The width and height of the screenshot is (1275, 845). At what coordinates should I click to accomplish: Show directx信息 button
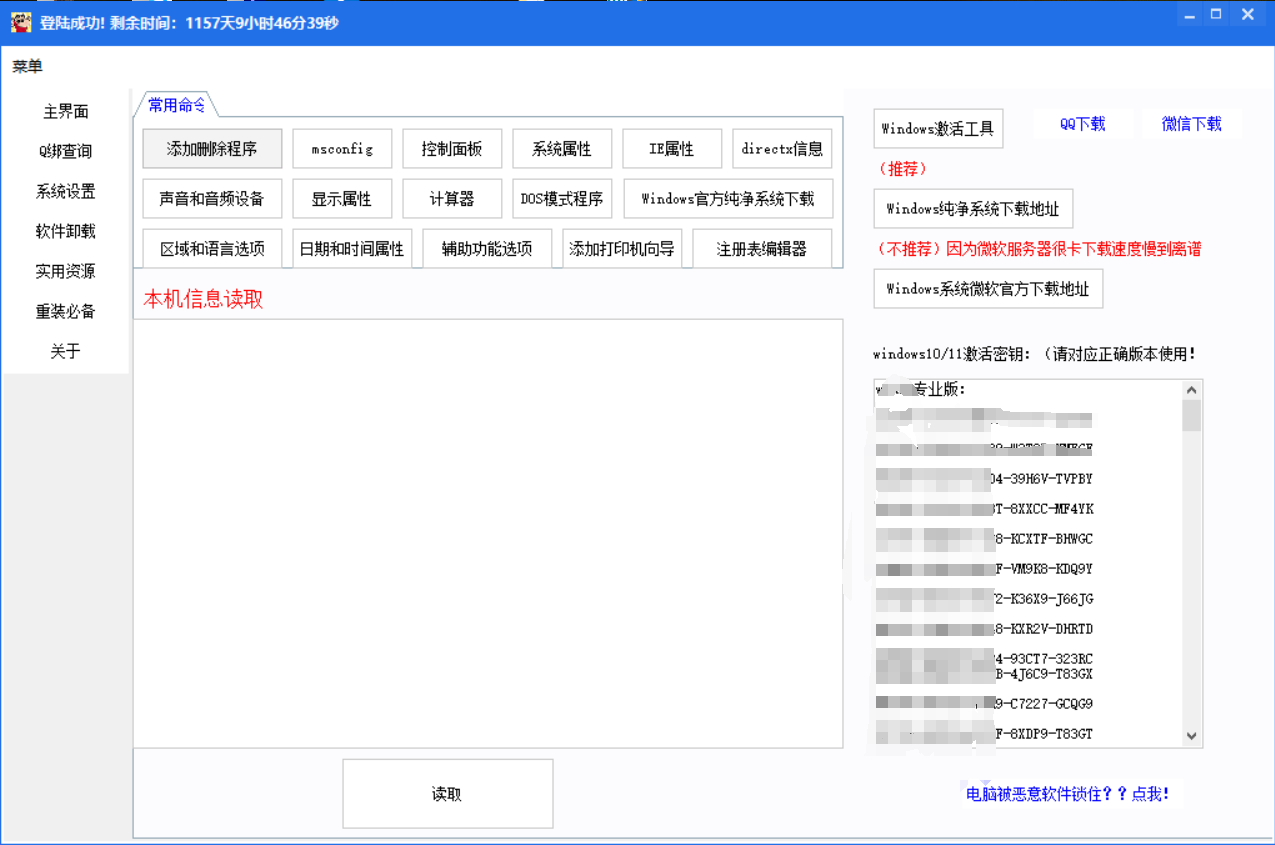[x=782, y=149]
